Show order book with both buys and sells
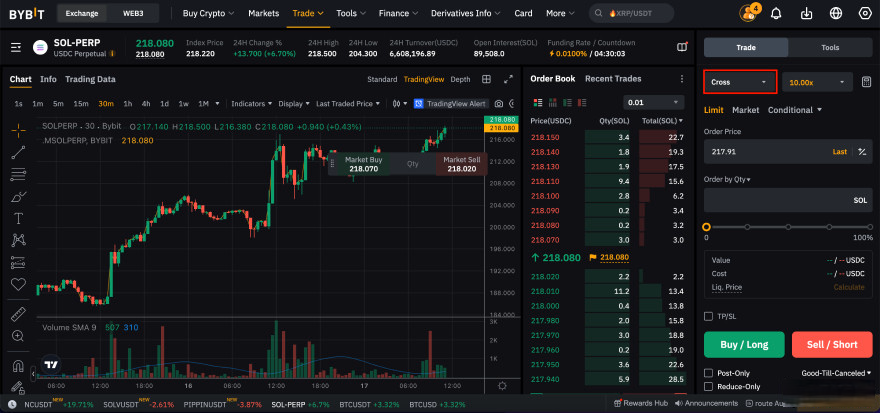Image resolution: width=880 pixels, height=413 pixels. tap(538, 103)
